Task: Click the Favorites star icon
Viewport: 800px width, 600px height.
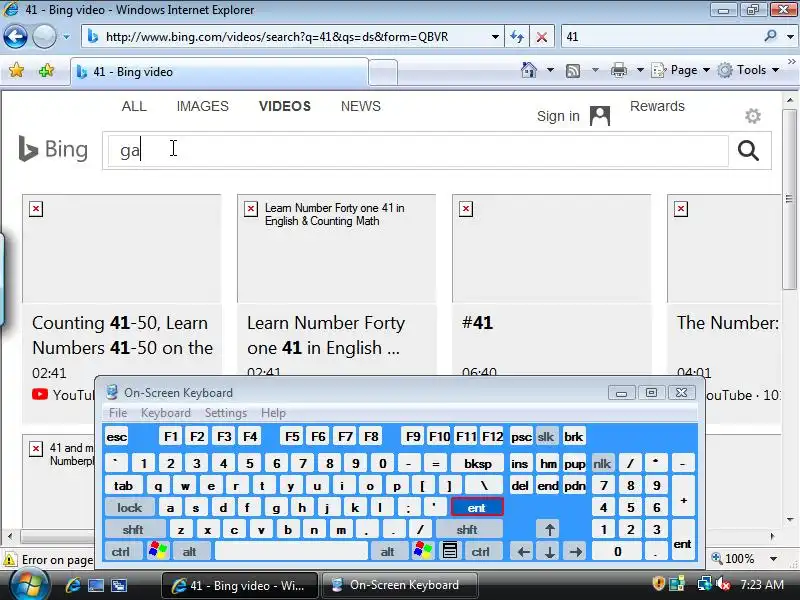Action: tap(16, 70)
